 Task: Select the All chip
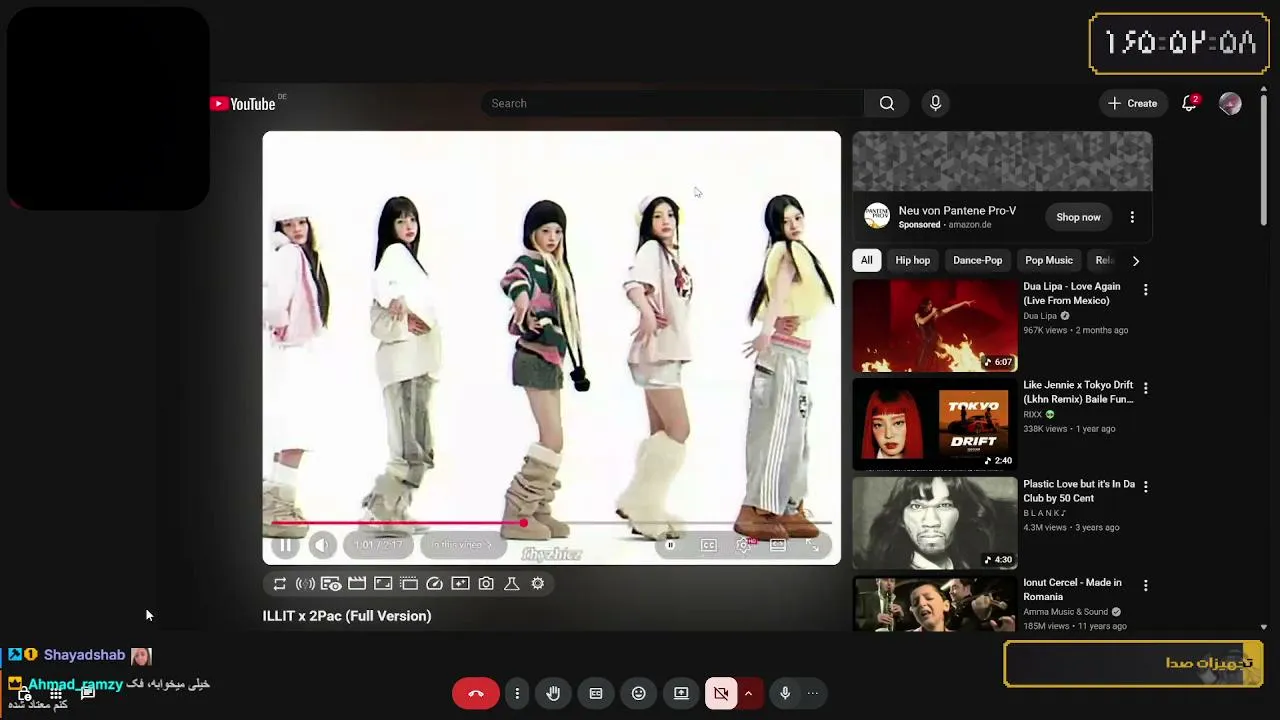(x=867, y=261)
